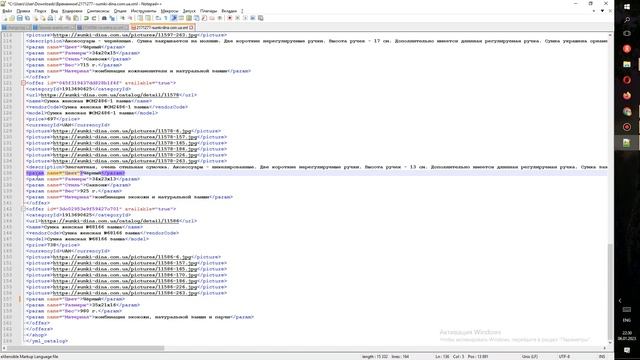Click the Save recorded macro icon
The image size is (640, 360).
260,18
